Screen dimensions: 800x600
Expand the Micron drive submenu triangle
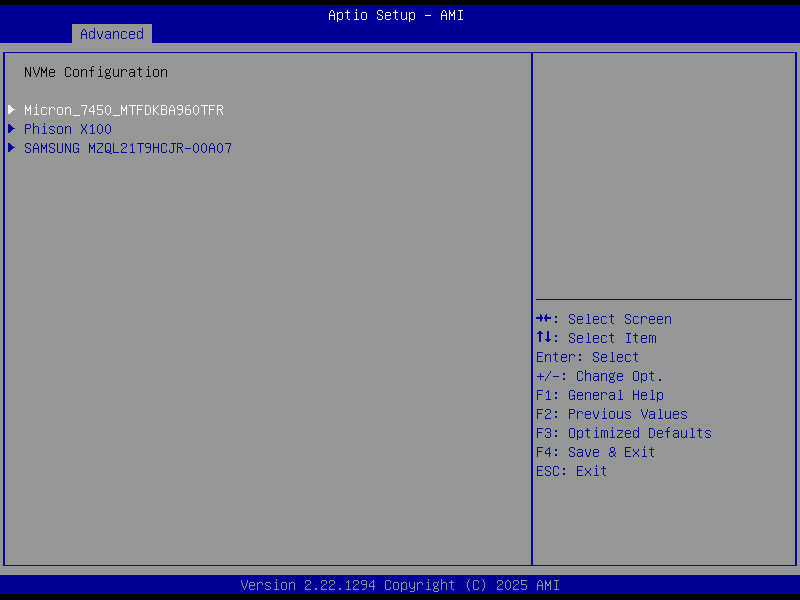(11, 109)
